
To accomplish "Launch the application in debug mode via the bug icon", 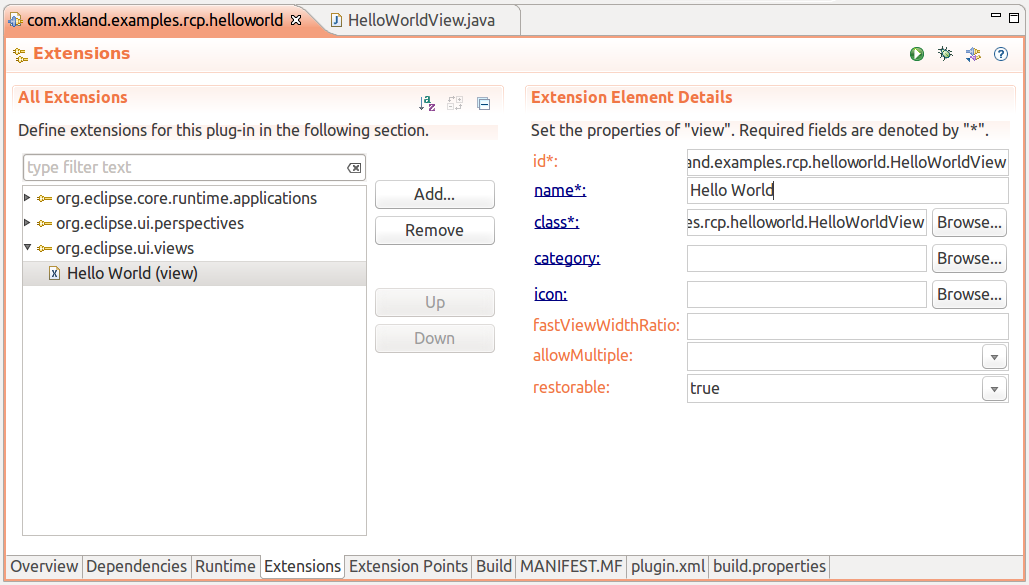I will click(x=945, y=54).
